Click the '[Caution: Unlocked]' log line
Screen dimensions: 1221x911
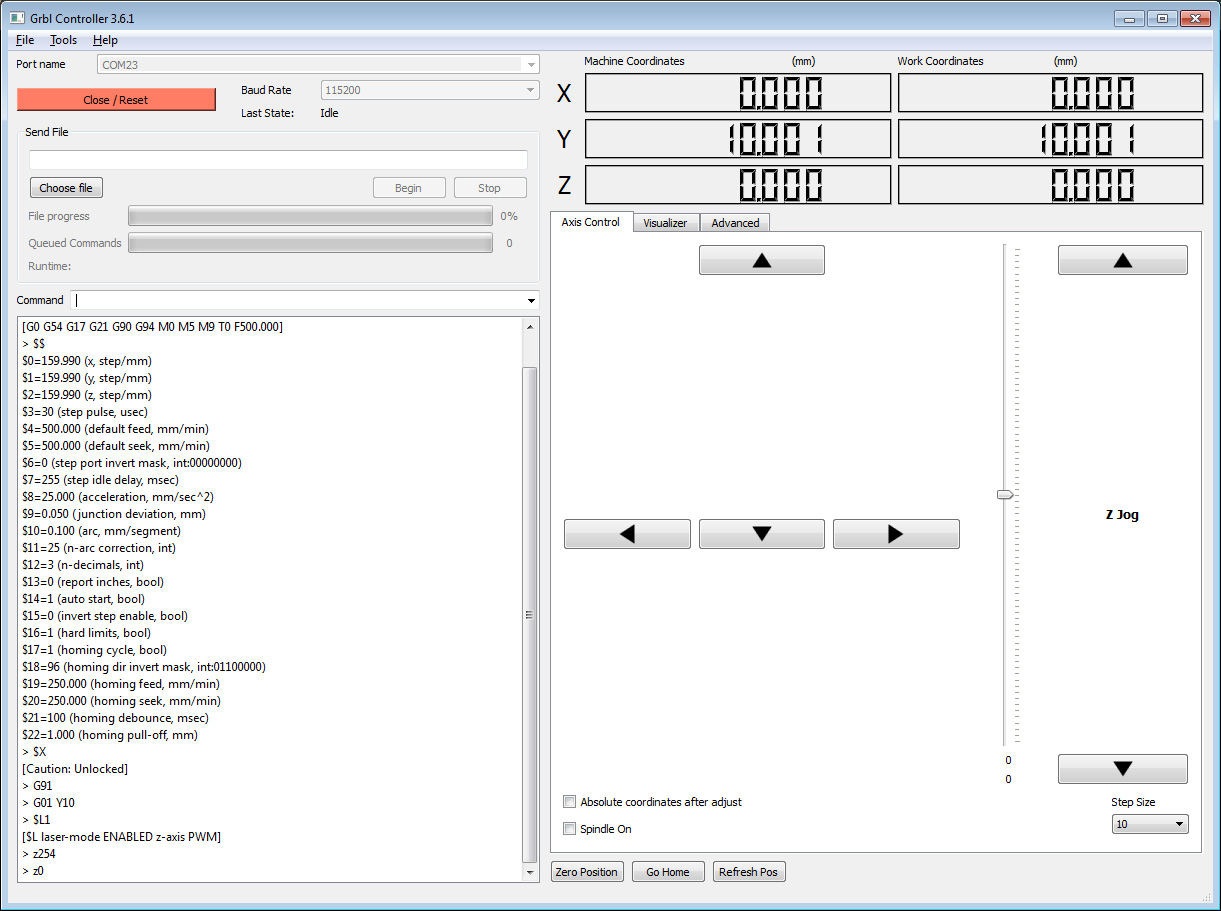(75, 769)
